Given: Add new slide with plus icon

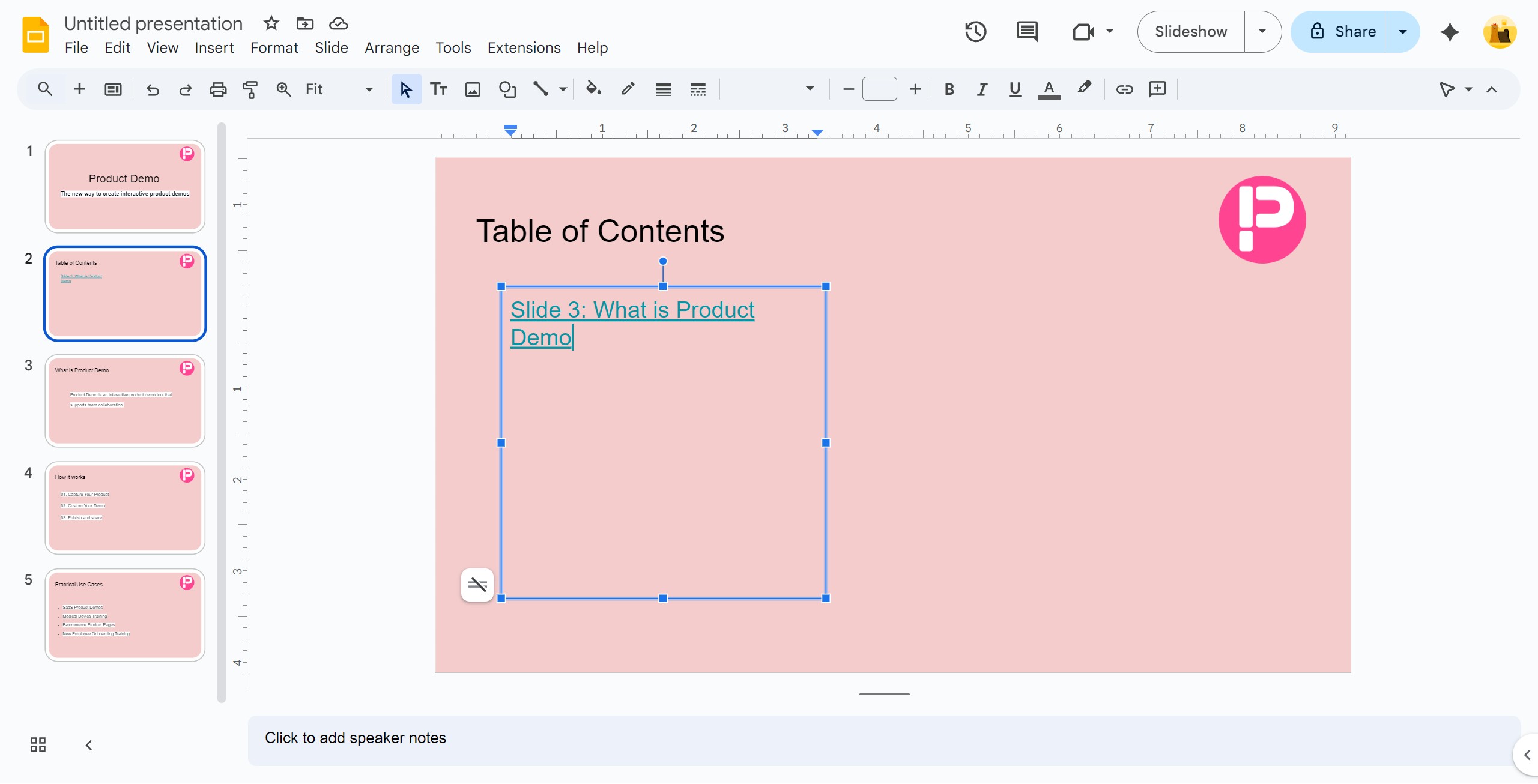Looking at the screenshot, I should pyautogui.click(x=79, y=89).
